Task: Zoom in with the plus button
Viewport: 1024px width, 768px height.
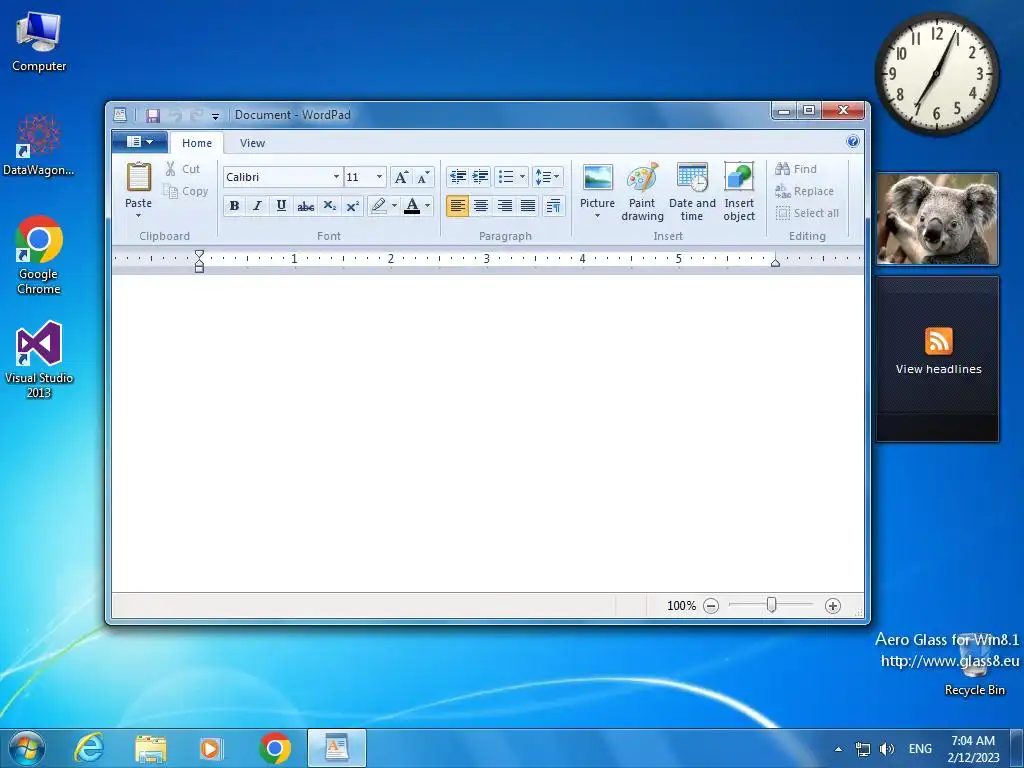Action: coord(833,606)
